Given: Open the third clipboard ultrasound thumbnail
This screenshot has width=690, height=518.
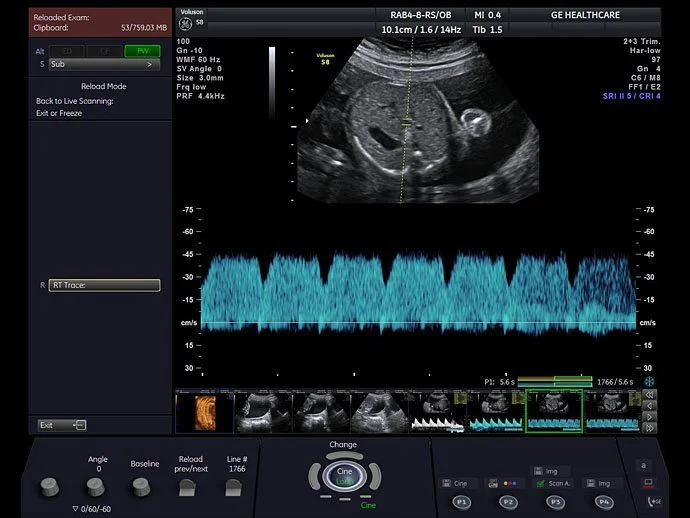Looking at the screenshot, I should (321, 411).
